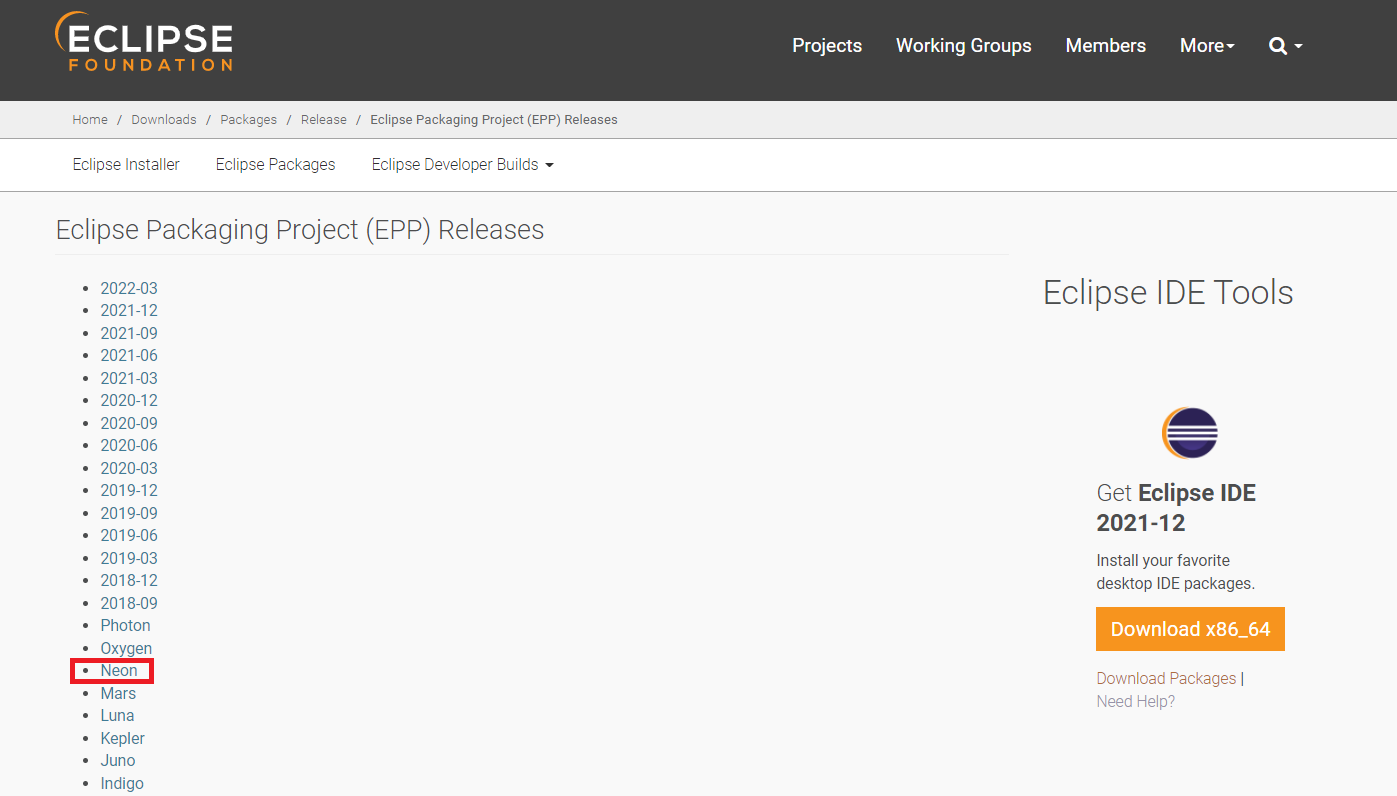The image size is (1397, 796).
Task: Open the Need Help? link
Action: tap(1136, 701)
